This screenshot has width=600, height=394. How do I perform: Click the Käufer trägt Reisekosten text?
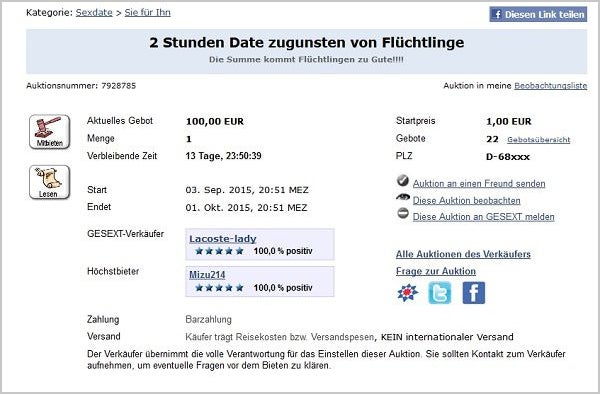click(279, 337)
